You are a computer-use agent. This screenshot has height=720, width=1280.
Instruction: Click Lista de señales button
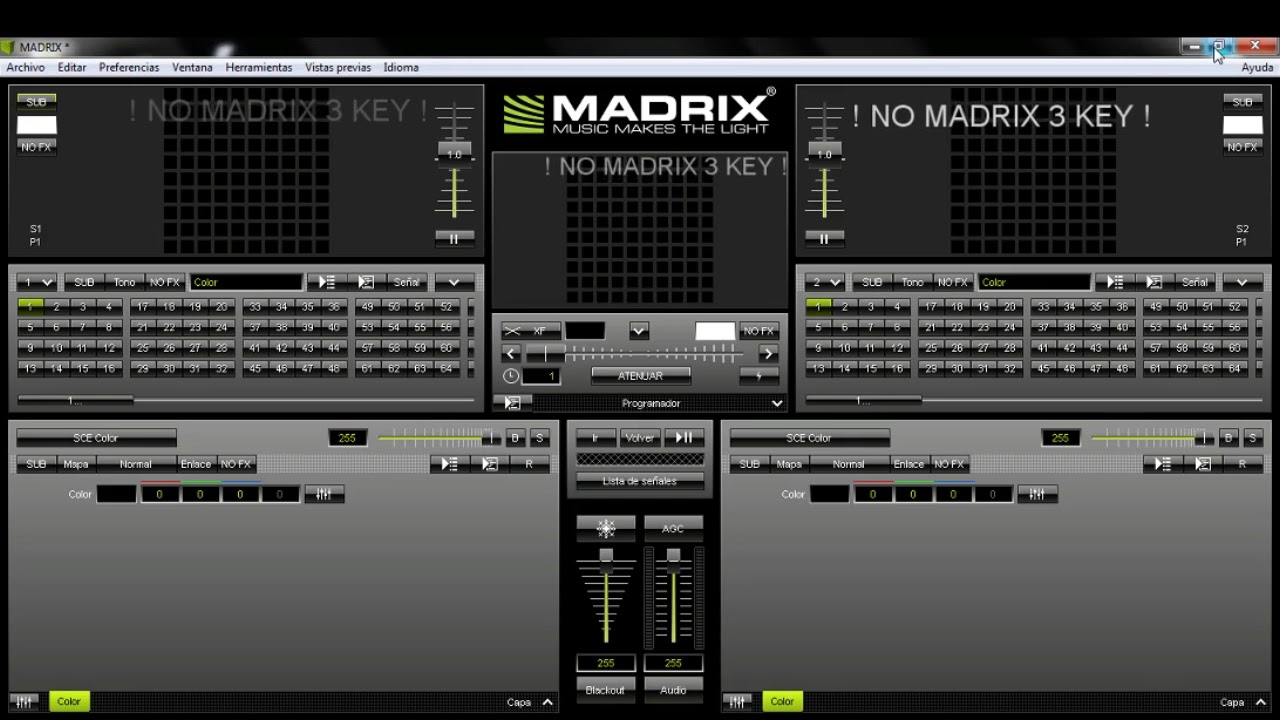[640, 481]
